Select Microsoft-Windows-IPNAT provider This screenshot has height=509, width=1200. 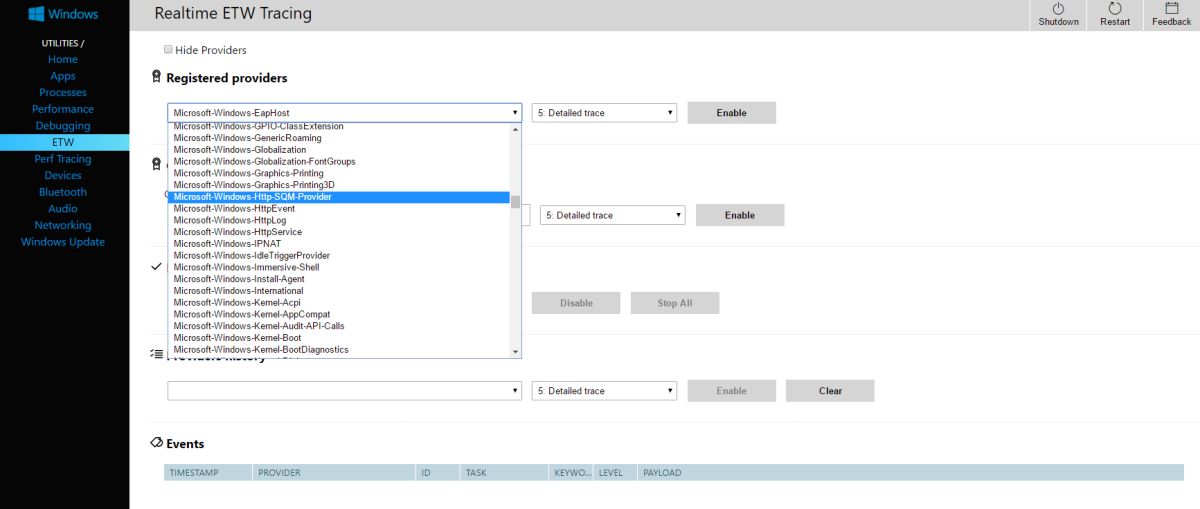pos(339,244)
